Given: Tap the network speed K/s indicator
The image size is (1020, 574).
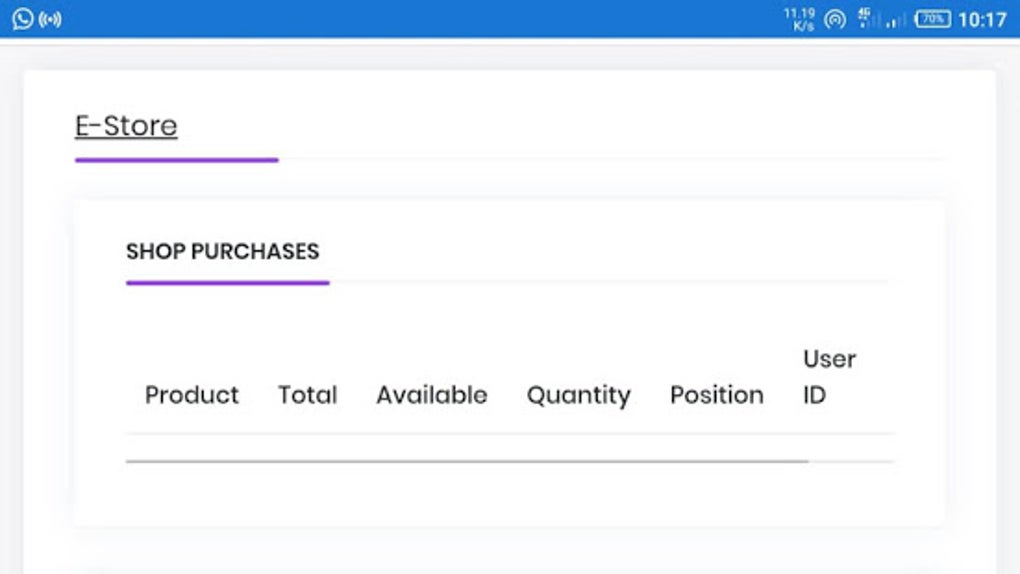Looking at the screenshot, I should pos(799,20).
